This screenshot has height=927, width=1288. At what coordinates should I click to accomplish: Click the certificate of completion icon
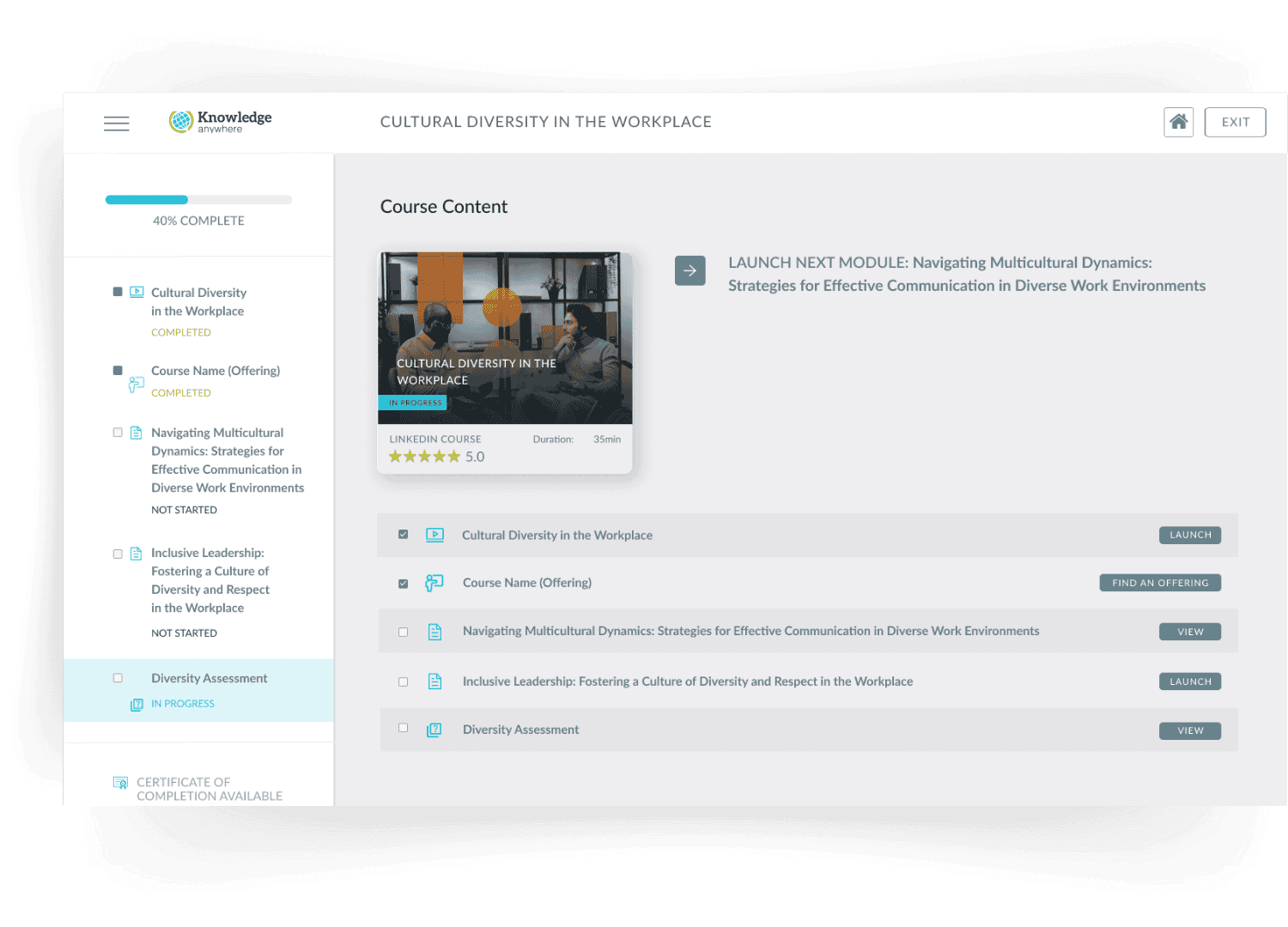click(120, 784)
